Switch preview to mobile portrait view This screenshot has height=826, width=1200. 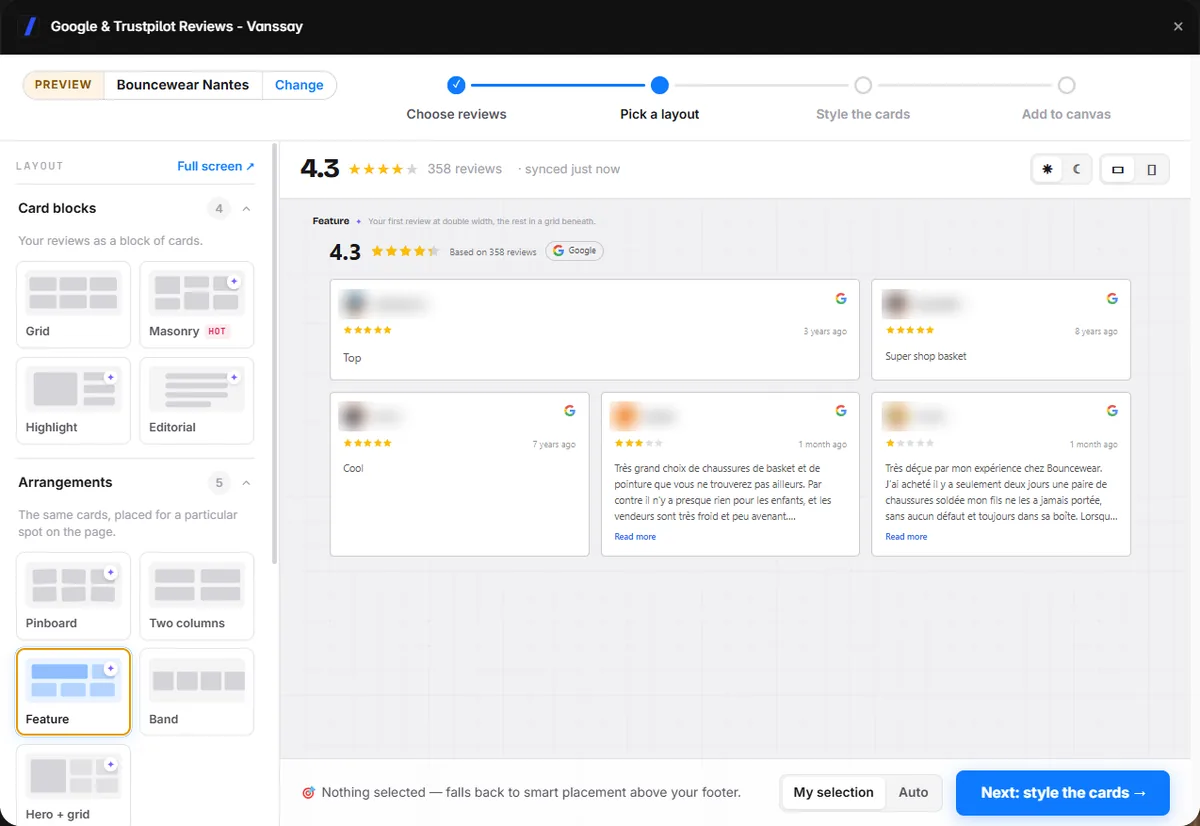[x=1151, y=170]
